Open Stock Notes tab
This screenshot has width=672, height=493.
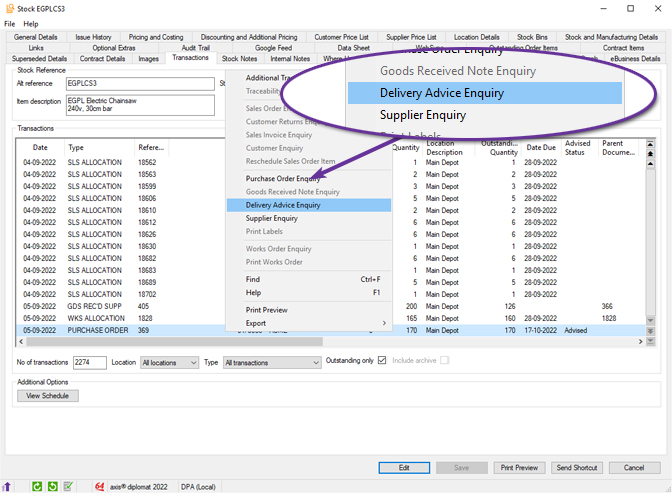239,59
